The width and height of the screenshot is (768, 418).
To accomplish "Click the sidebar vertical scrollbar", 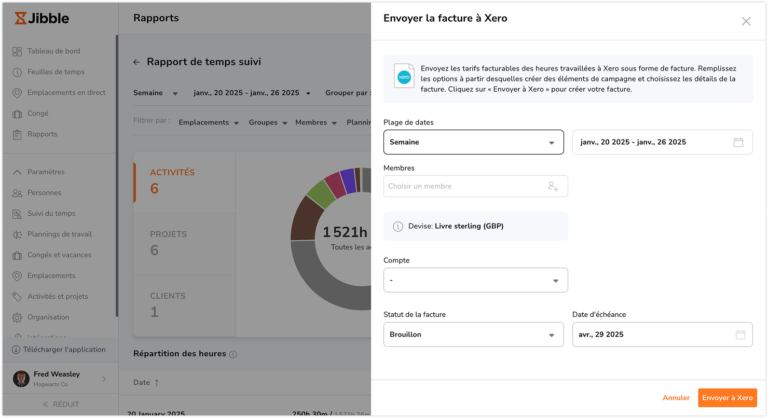I will (117, 175).
